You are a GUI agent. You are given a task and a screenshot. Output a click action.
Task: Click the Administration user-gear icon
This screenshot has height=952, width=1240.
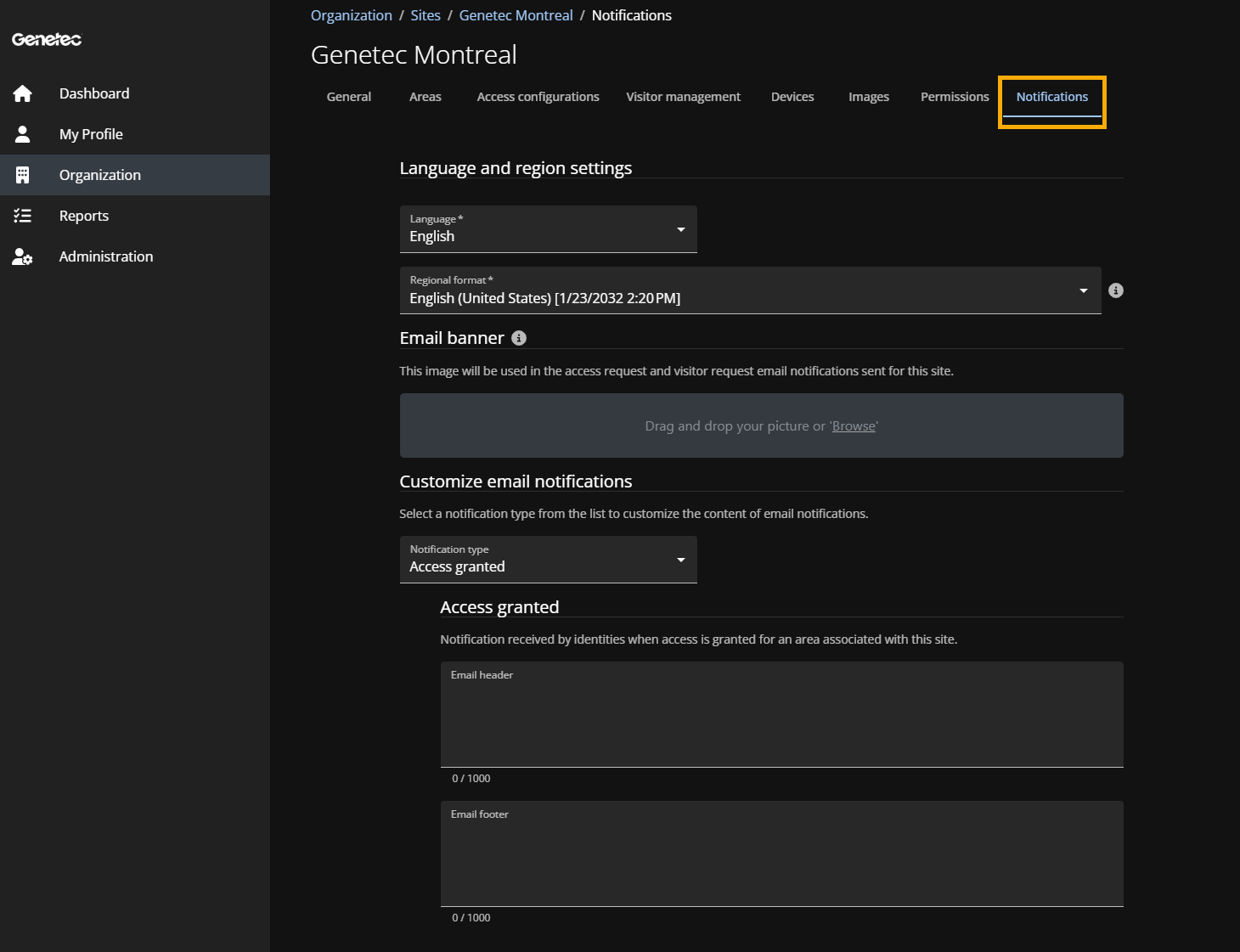[x=23, y=256]
